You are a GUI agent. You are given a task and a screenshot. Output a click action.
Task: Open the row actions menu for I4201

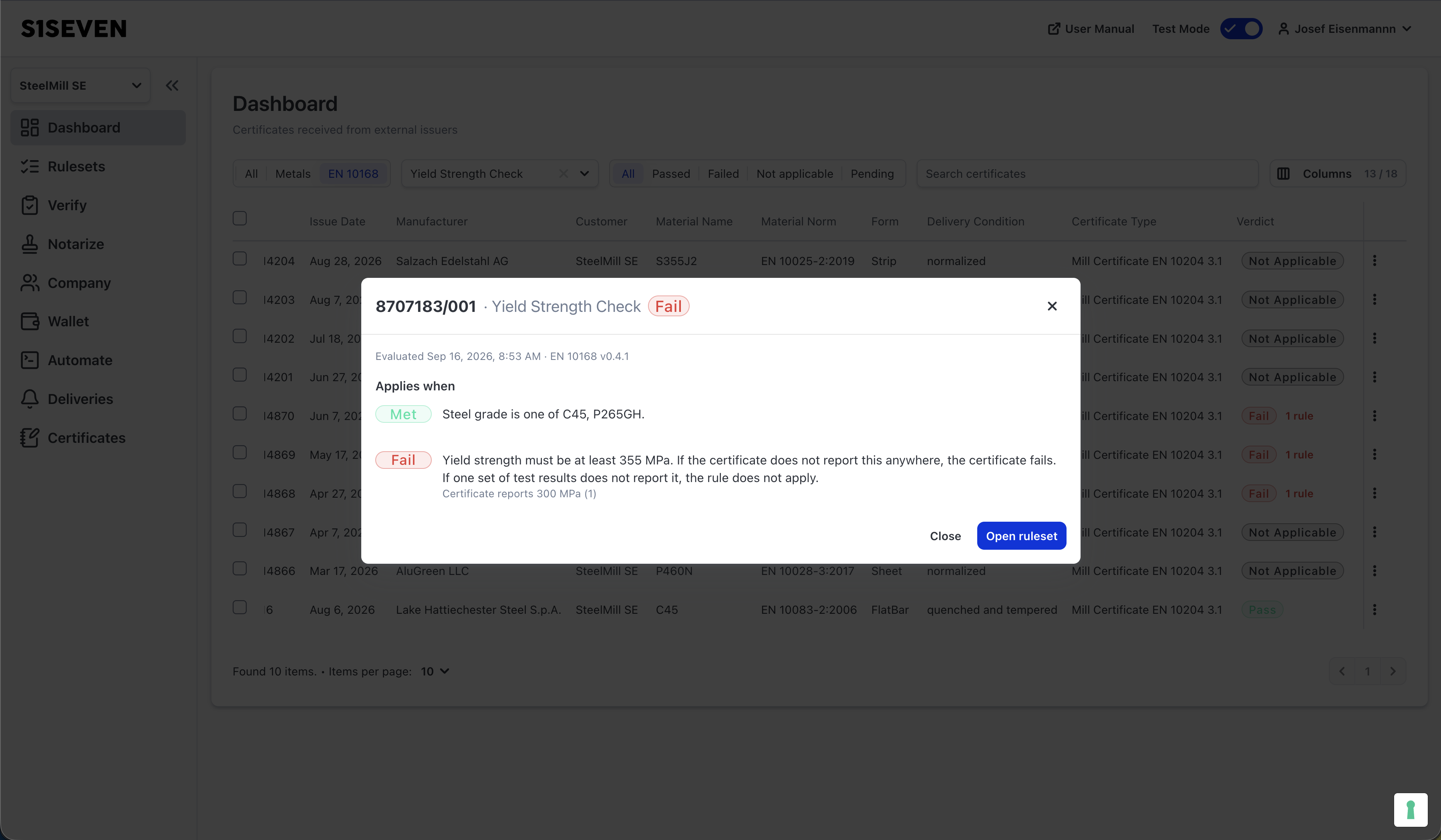coord(1375,378)
